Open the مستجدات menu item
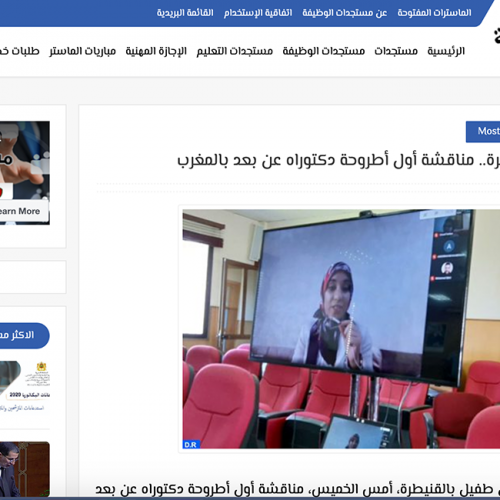The width and height of the screenshot is (500, 500). pyautogui.click(x=396, y=51)
